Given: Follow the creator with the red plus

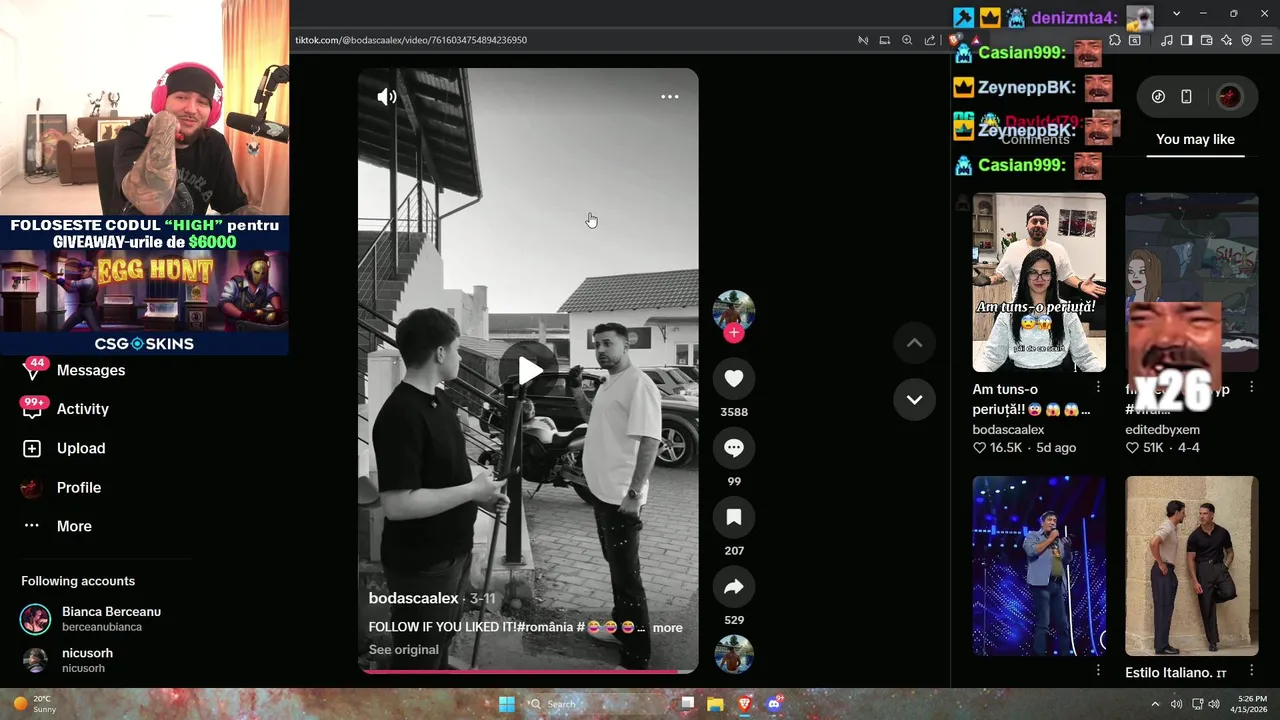Looking at the screenshot, I should coord(734,333).
